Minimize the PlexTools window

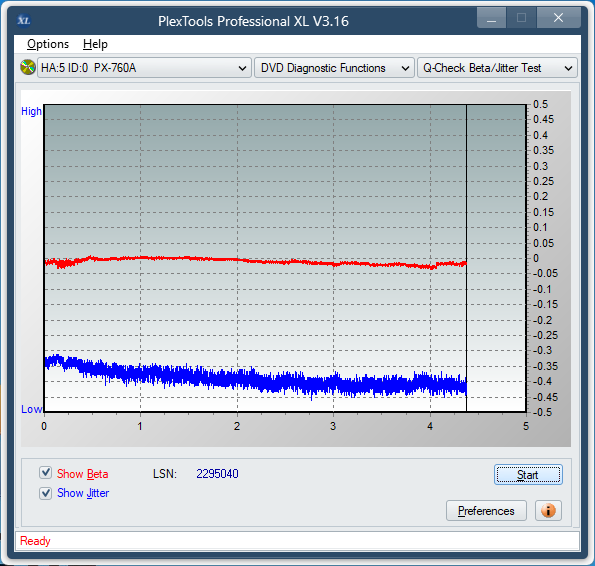point(491,18)
